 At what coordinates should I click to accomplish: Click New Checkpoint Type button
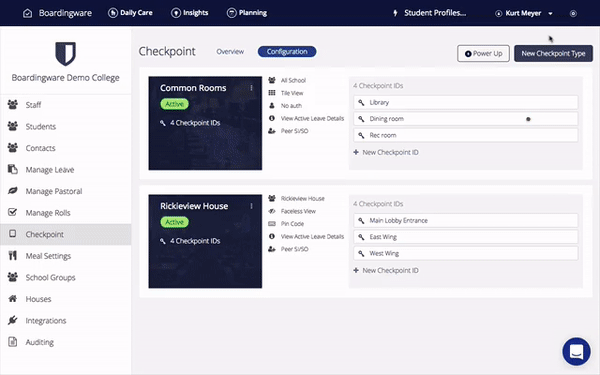(x=553, y=54)
